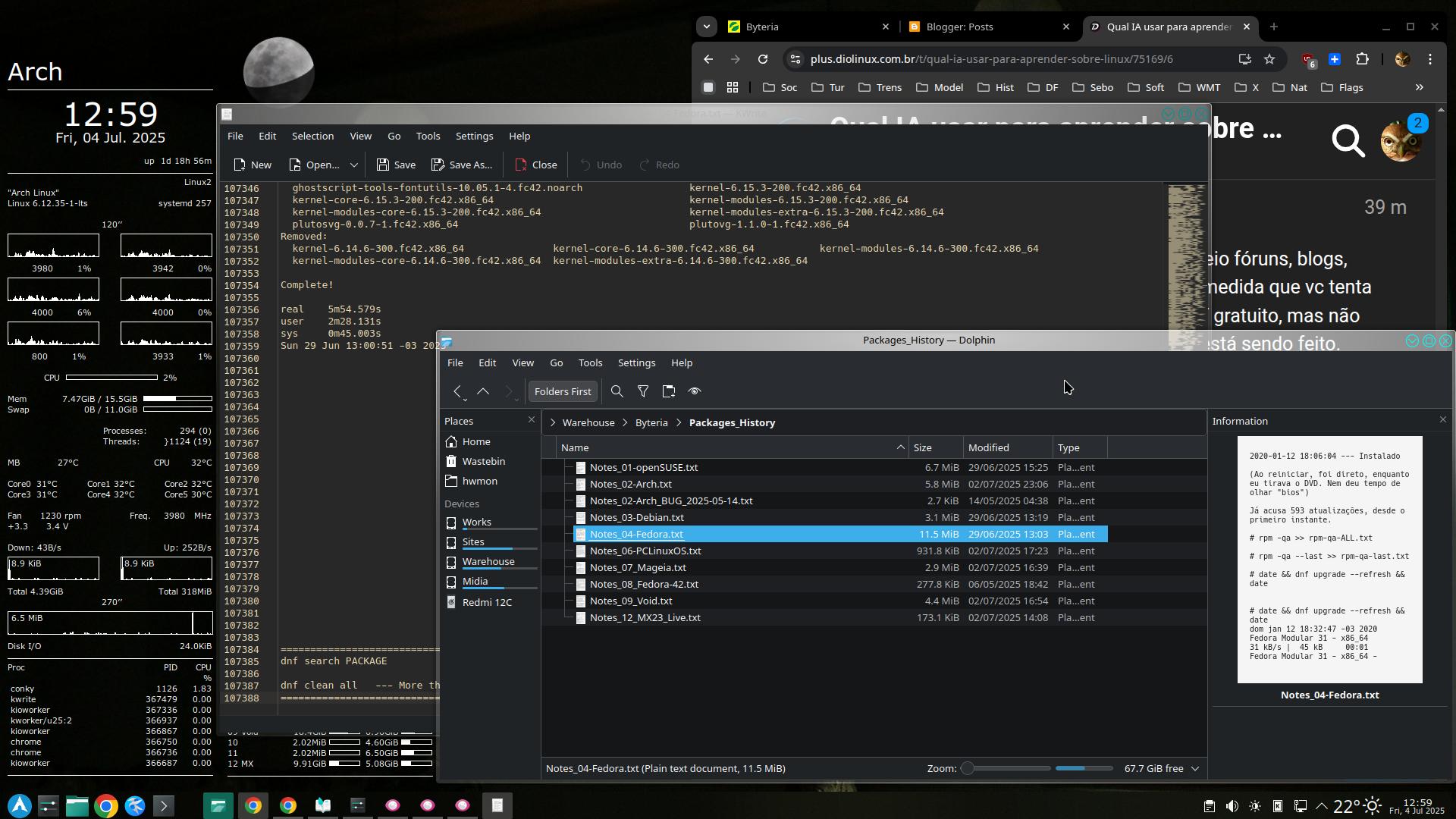Click Warehouse in the breadcrumb path

click(588, 422)
